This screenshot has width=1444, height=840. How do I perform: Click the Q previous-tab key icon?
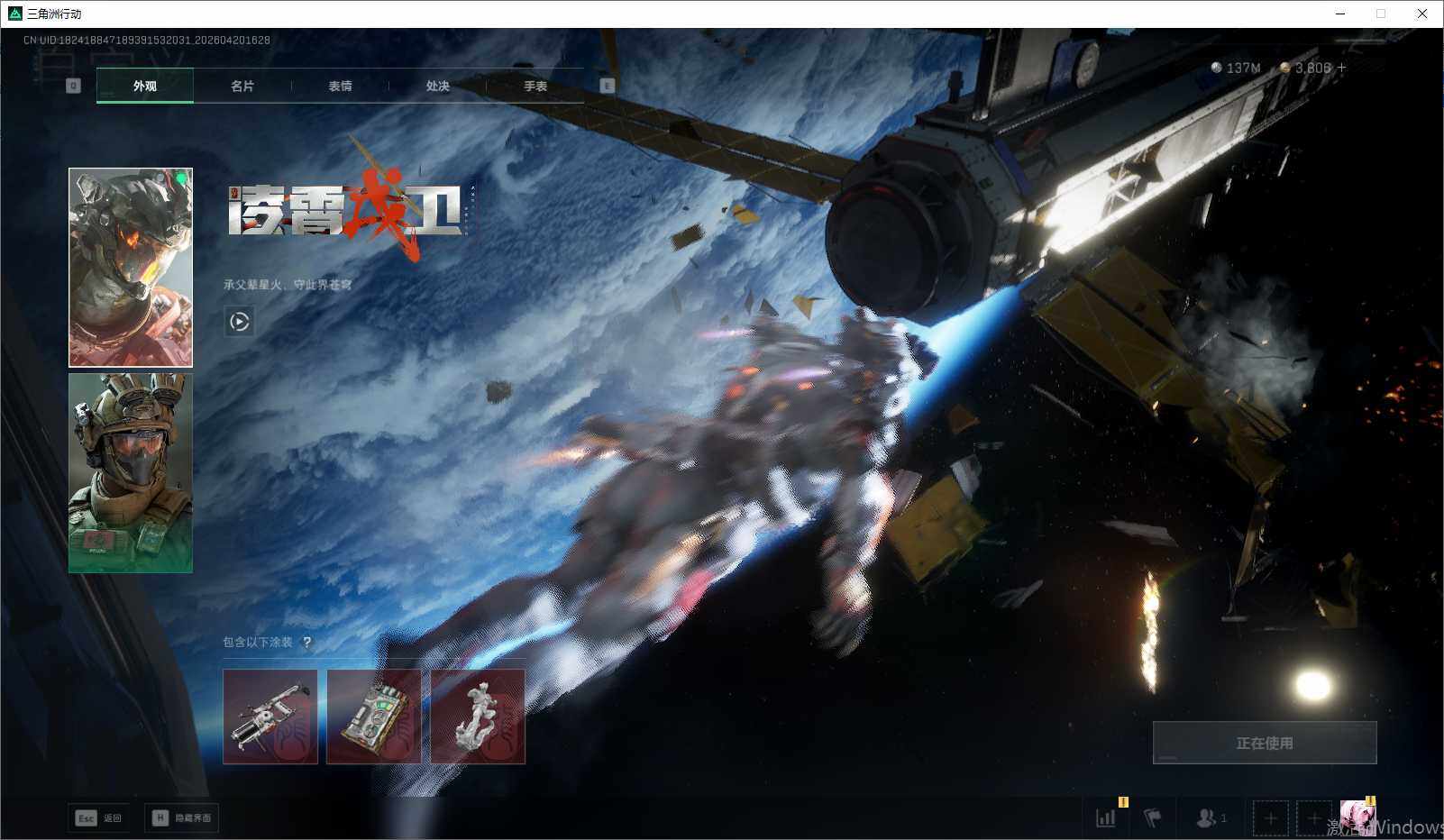pos(74,86)
